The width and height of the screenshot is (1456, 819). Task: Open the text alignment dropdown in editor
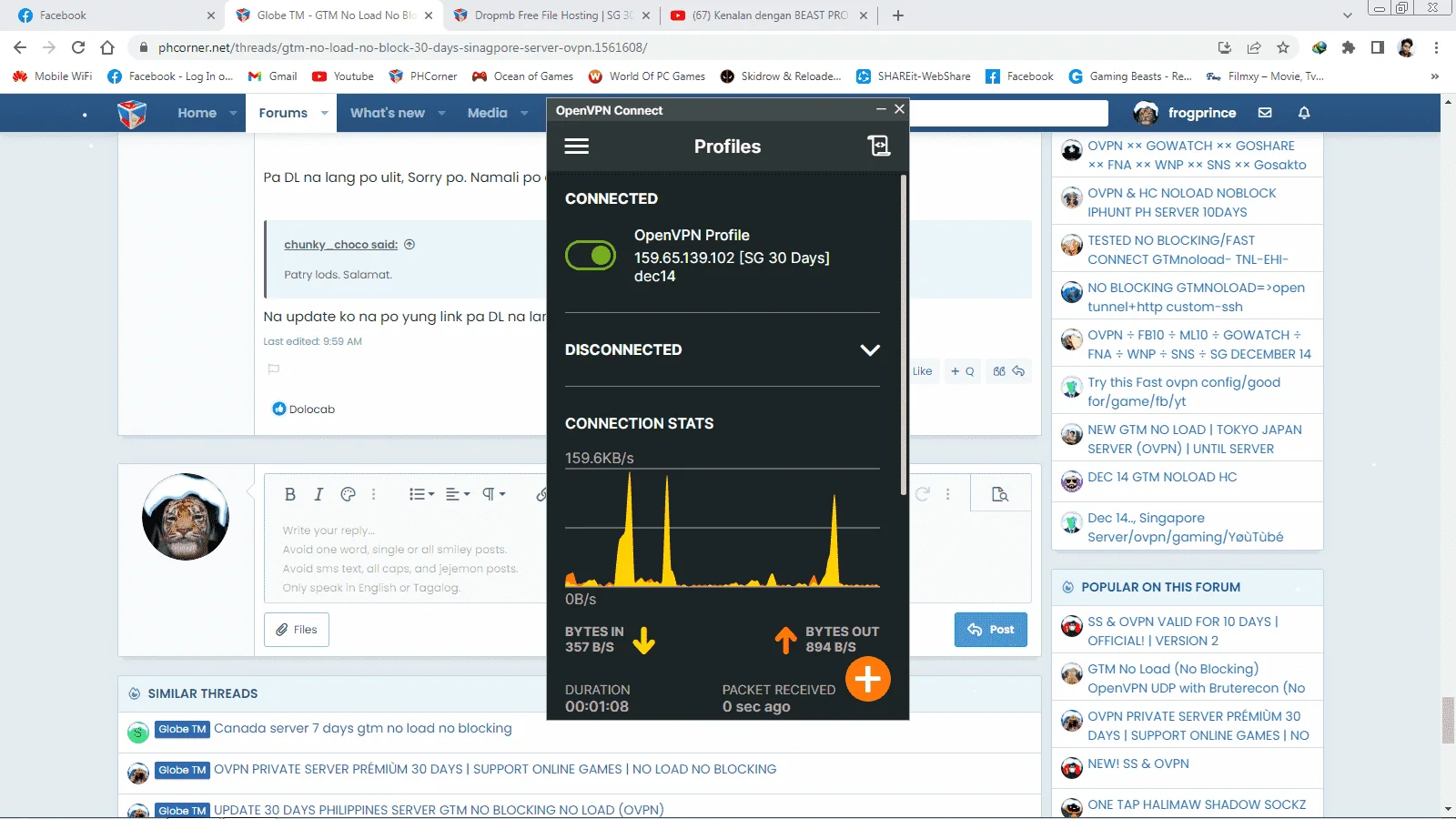[x=458, y=494]
